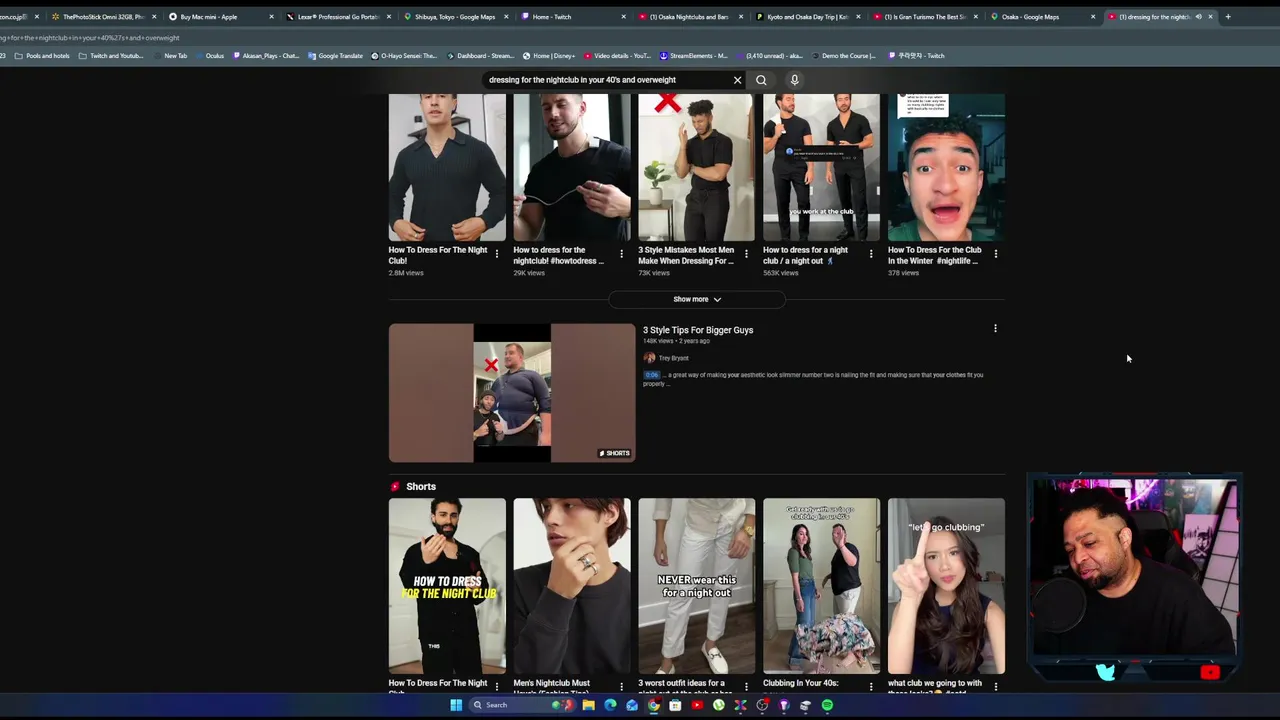Open Google Chrome in the taskbar

coord(653,705)
